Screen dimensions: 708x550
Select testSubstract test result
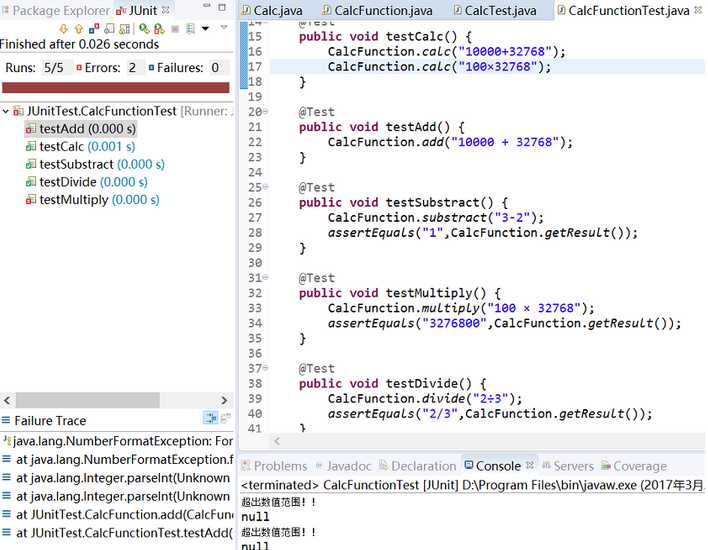[95, 164]
